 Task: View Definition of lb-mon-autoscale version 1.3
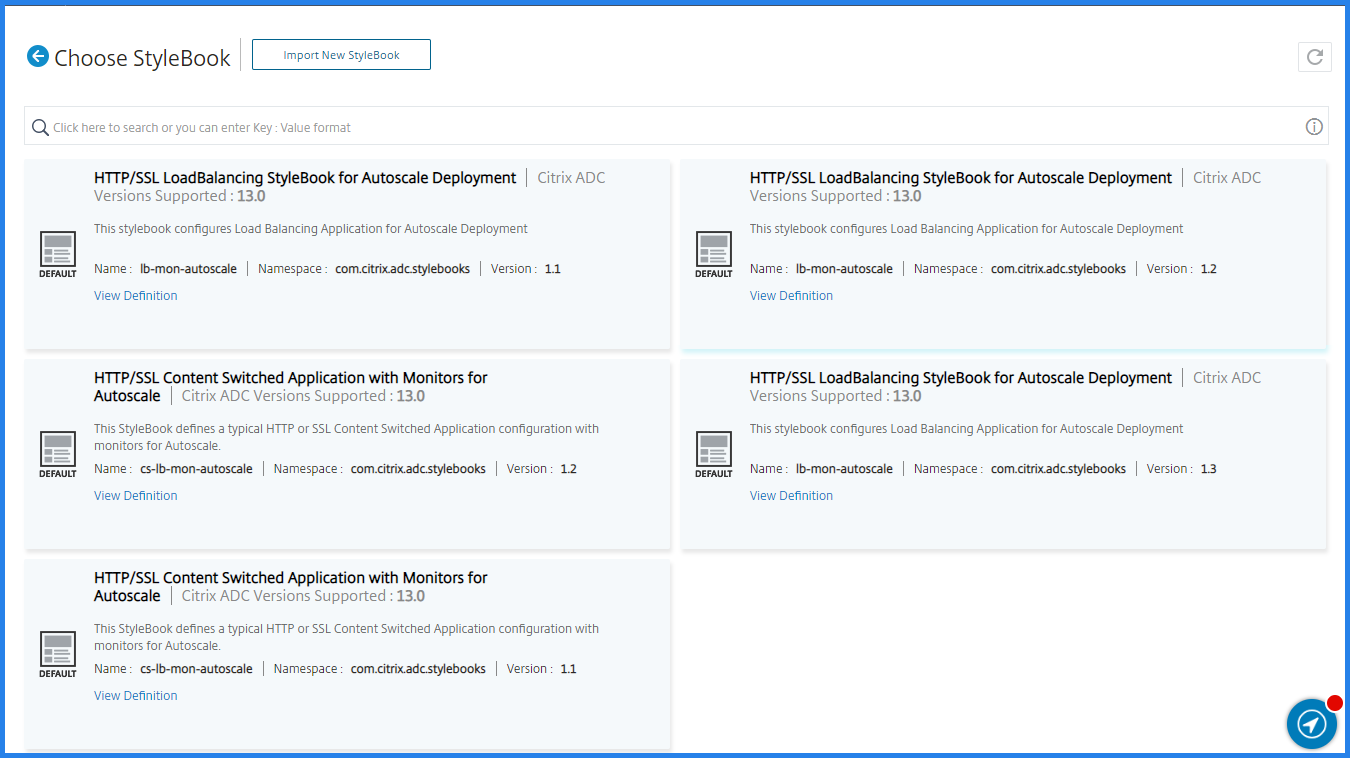click(x=791, y=496)
